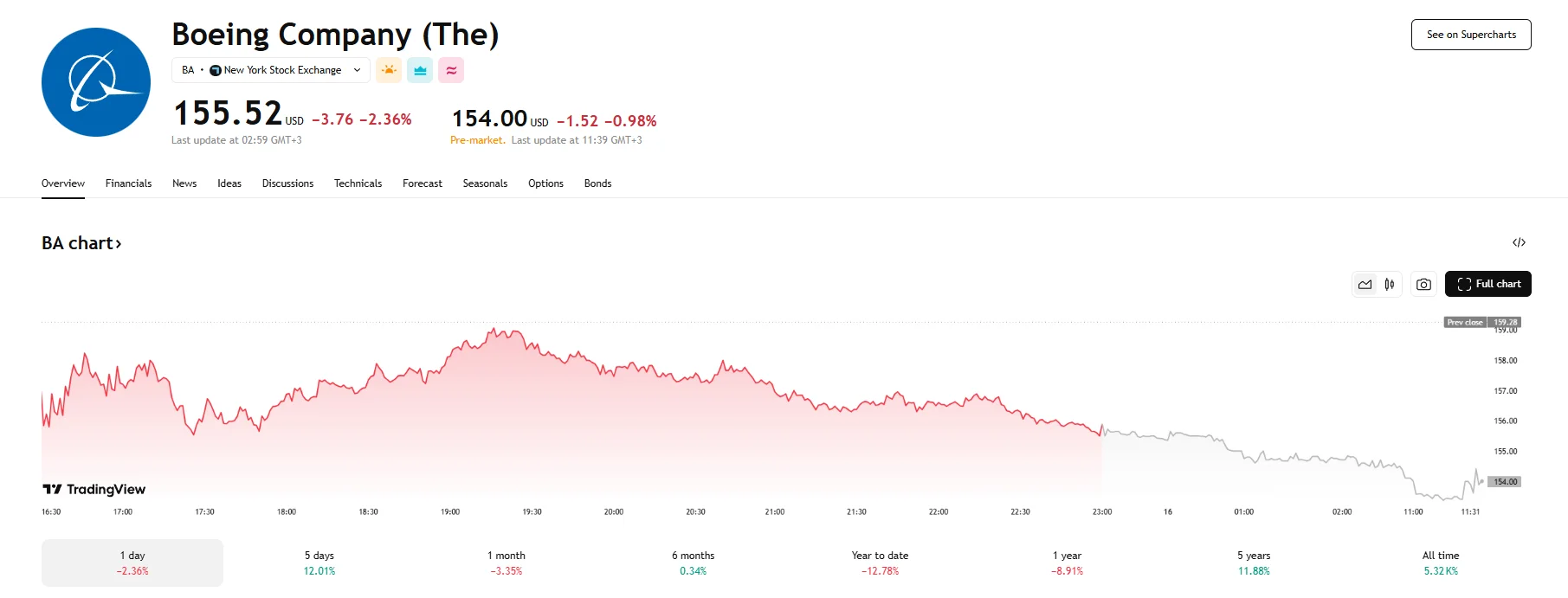Click the TradingView logo on chart
Screen dimensions: 1568x598
(94, 490)
